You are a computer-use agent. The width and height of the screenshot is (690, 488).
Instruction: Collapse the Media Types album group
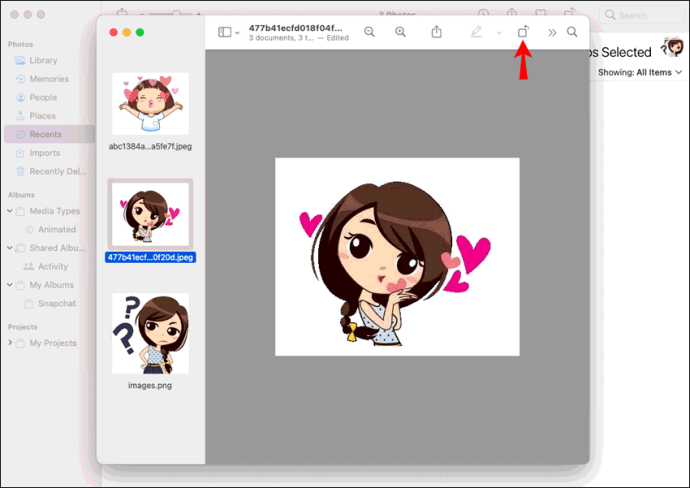10,211
